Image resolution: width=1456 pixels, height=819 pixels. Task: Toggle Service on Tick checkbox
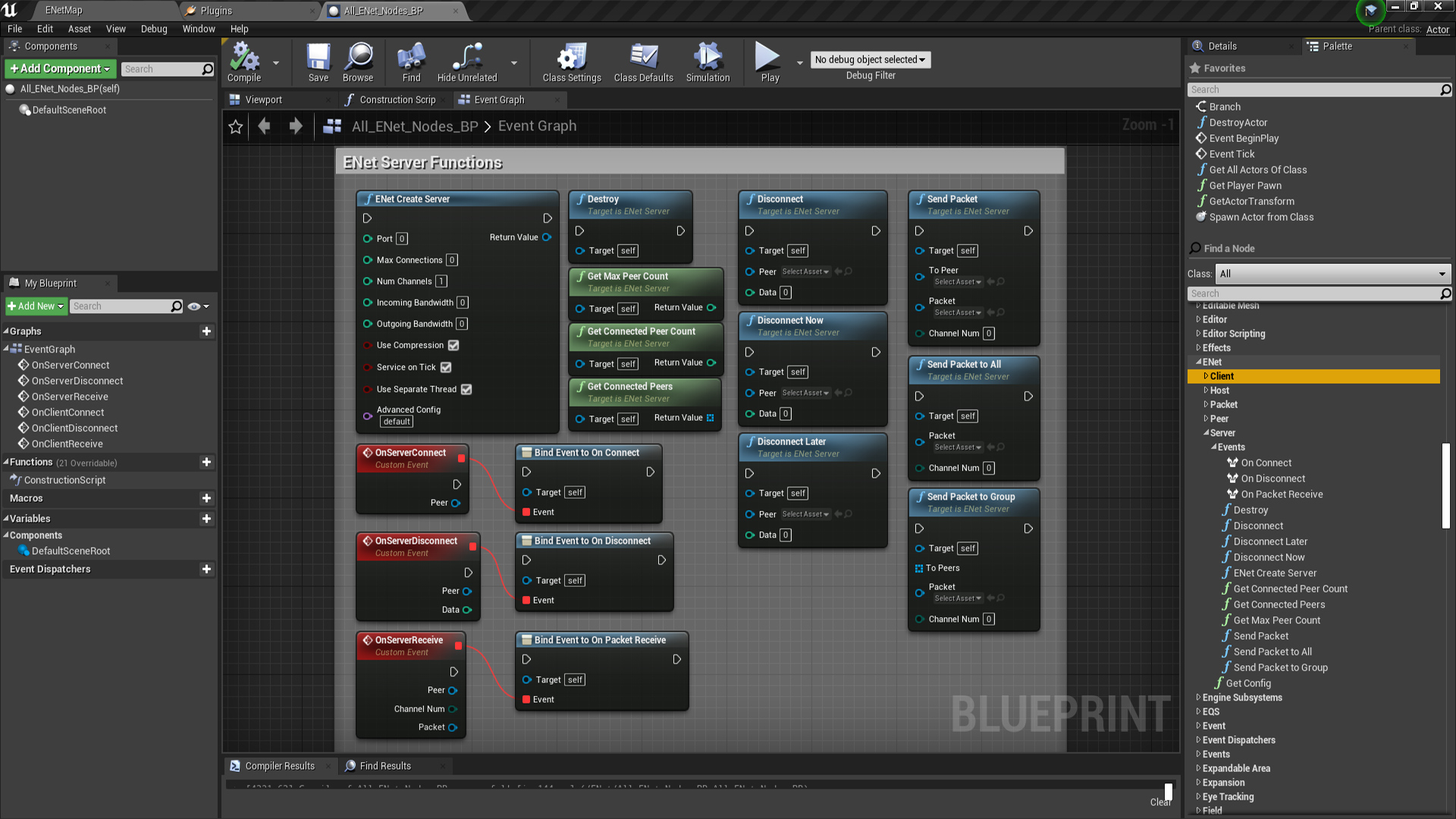coord(446,367)
